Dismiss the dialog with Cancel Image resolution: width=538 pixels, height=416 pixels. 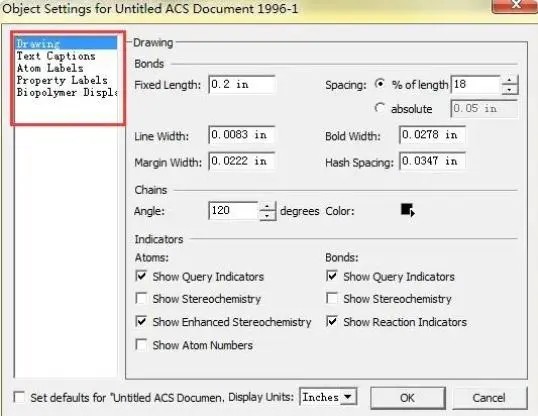pyautogui.click(x=489, y=398)
